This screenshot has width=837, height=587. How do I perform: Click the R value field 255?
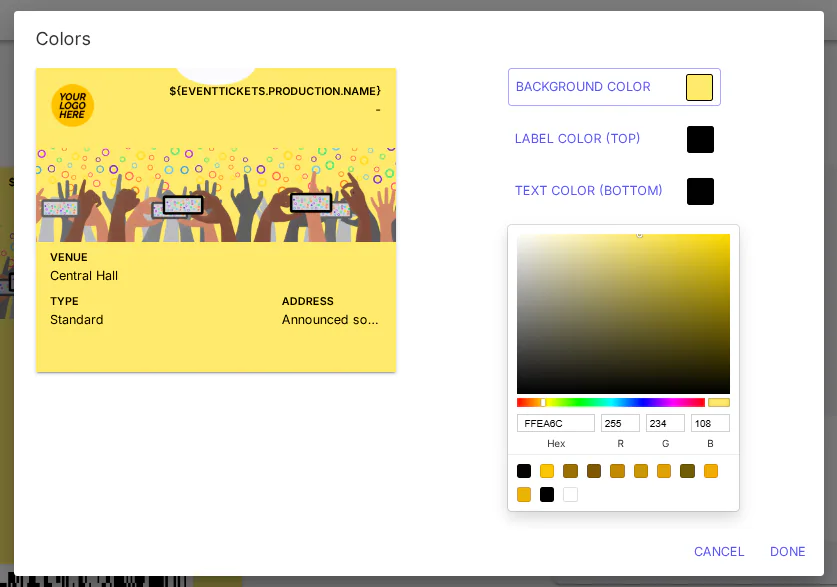(620, 423)
